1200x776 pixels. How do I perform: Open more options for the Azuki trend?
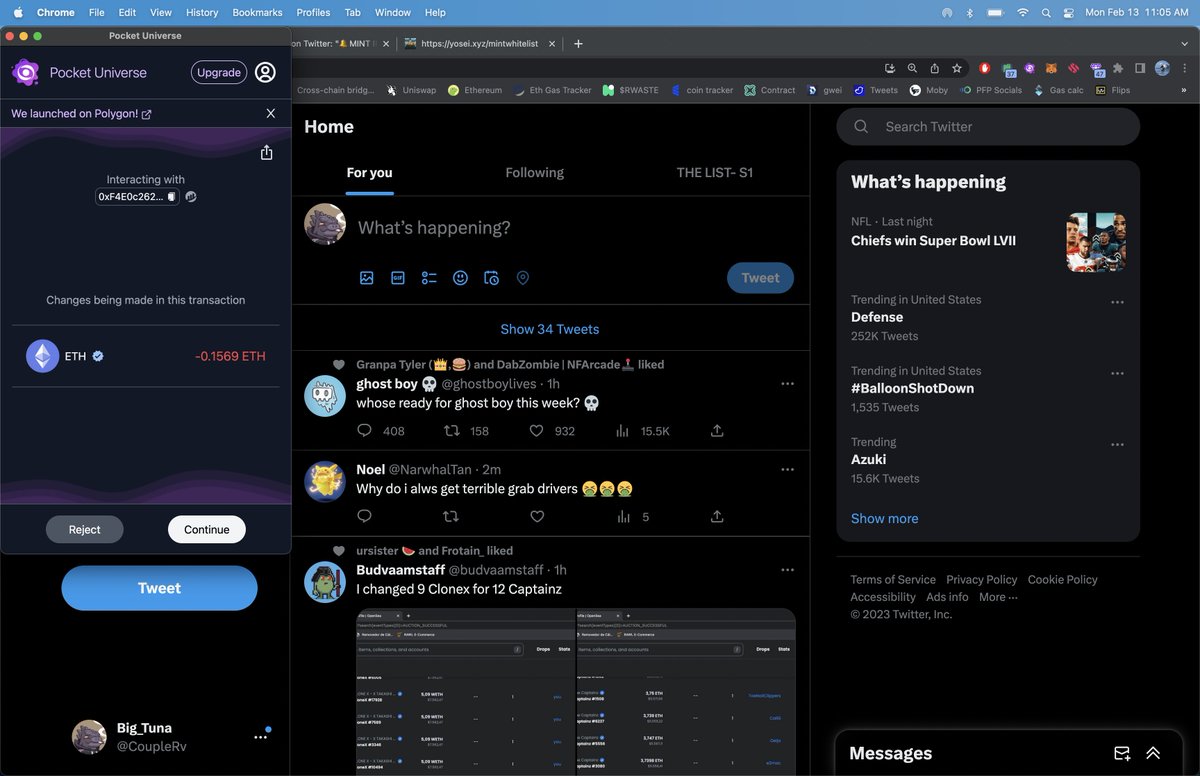[1117, 444]
